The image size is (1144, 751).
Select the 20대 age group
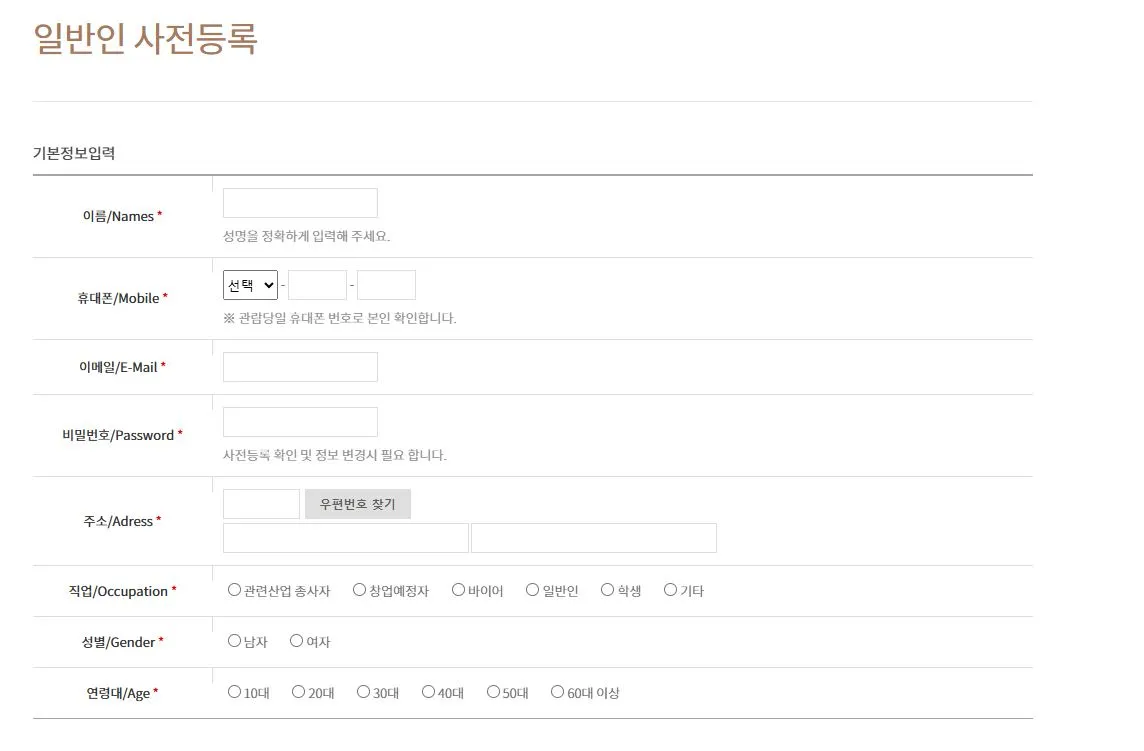coord(298,691)
